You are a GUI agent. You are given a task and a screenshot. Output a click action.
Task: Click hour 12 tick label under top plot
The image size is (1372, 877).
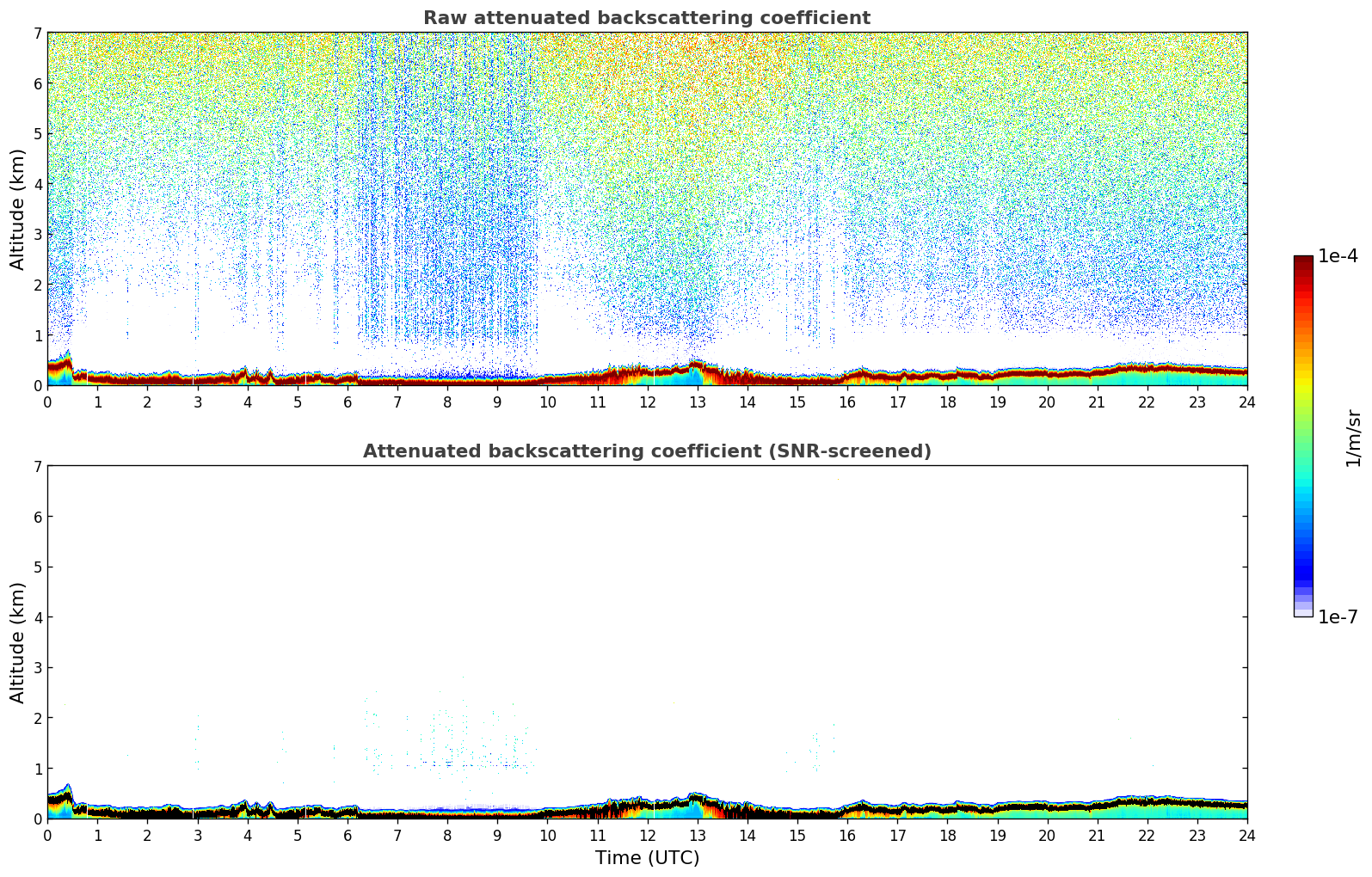[647, 402]
